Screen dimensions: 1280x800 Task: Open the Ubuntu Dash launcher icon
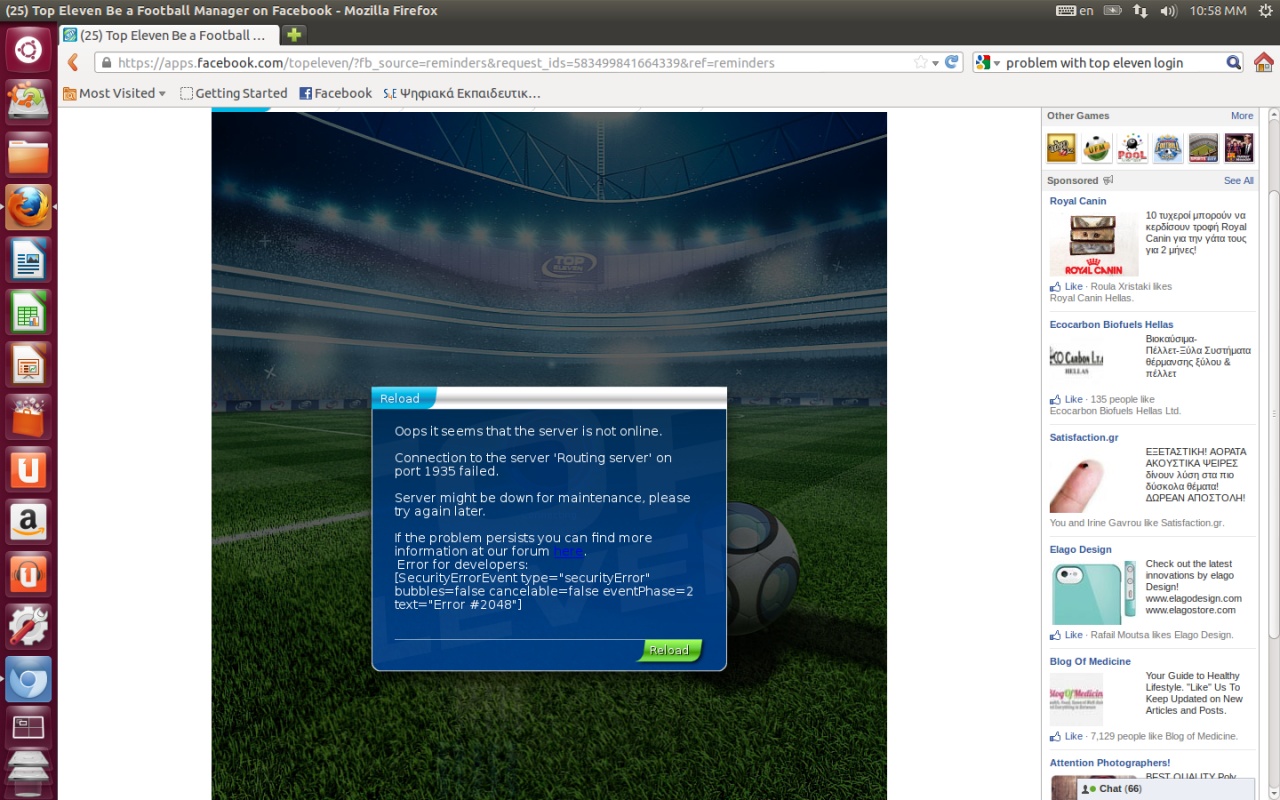coord(28,50)
